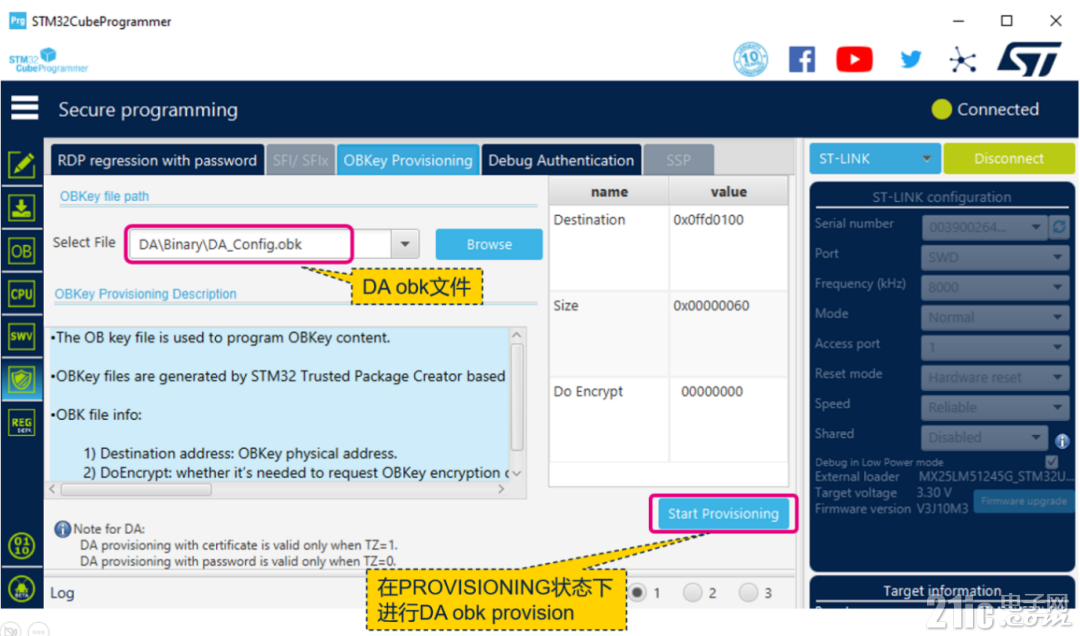Switch to RDP regression with password tab
Screen dimensions: 1080x636
pos(157,160)
